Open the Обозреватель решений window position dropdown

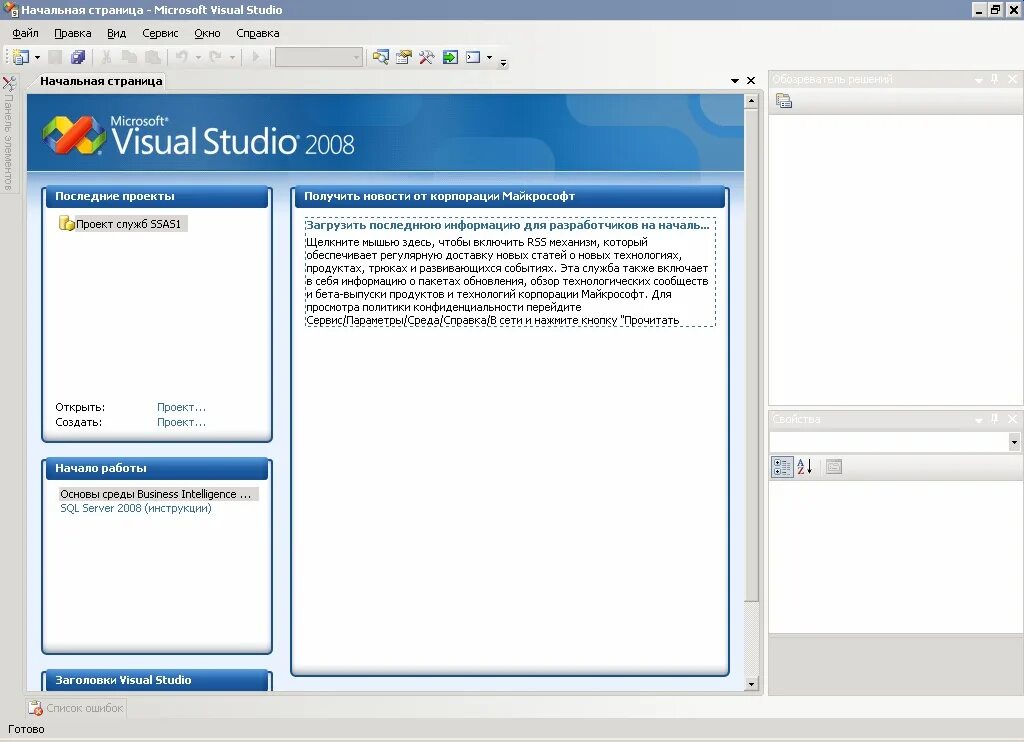[978, 80]
